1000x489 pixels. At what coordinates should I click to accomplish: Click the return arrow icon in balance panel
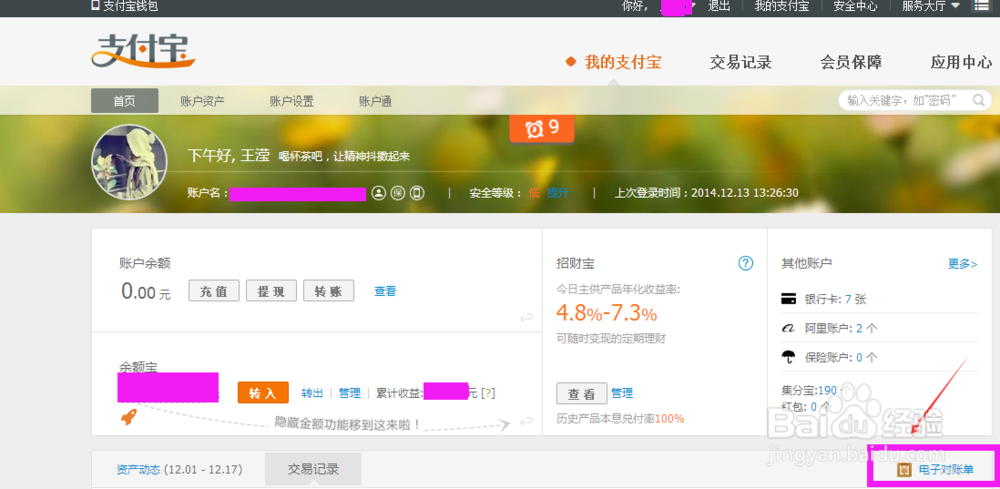click(526, 317)
